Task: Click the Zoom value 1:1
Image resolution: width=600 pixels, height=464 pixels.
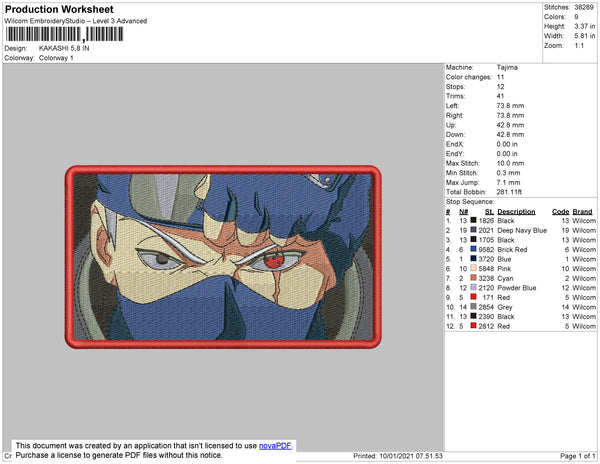Action: (579, 46)
